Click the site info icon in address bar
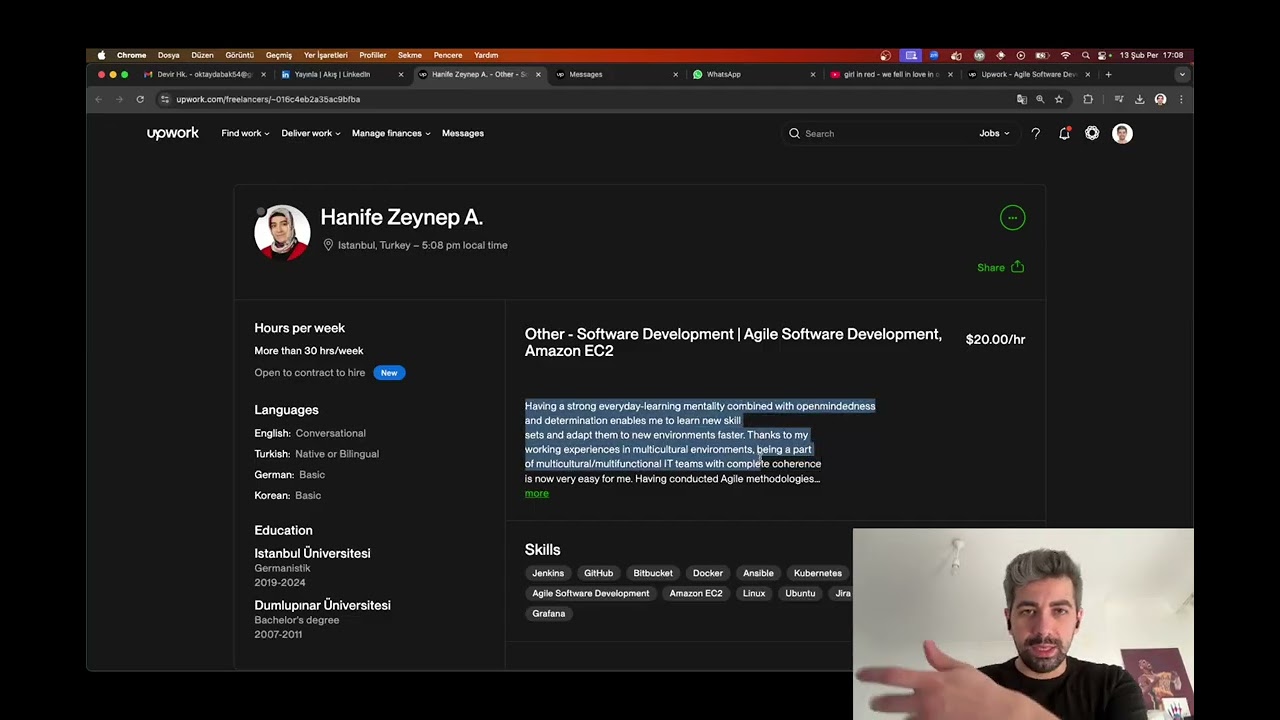The height and width of the screenshot is (720, 1280). pyautogui.click(x=165, y=99)
